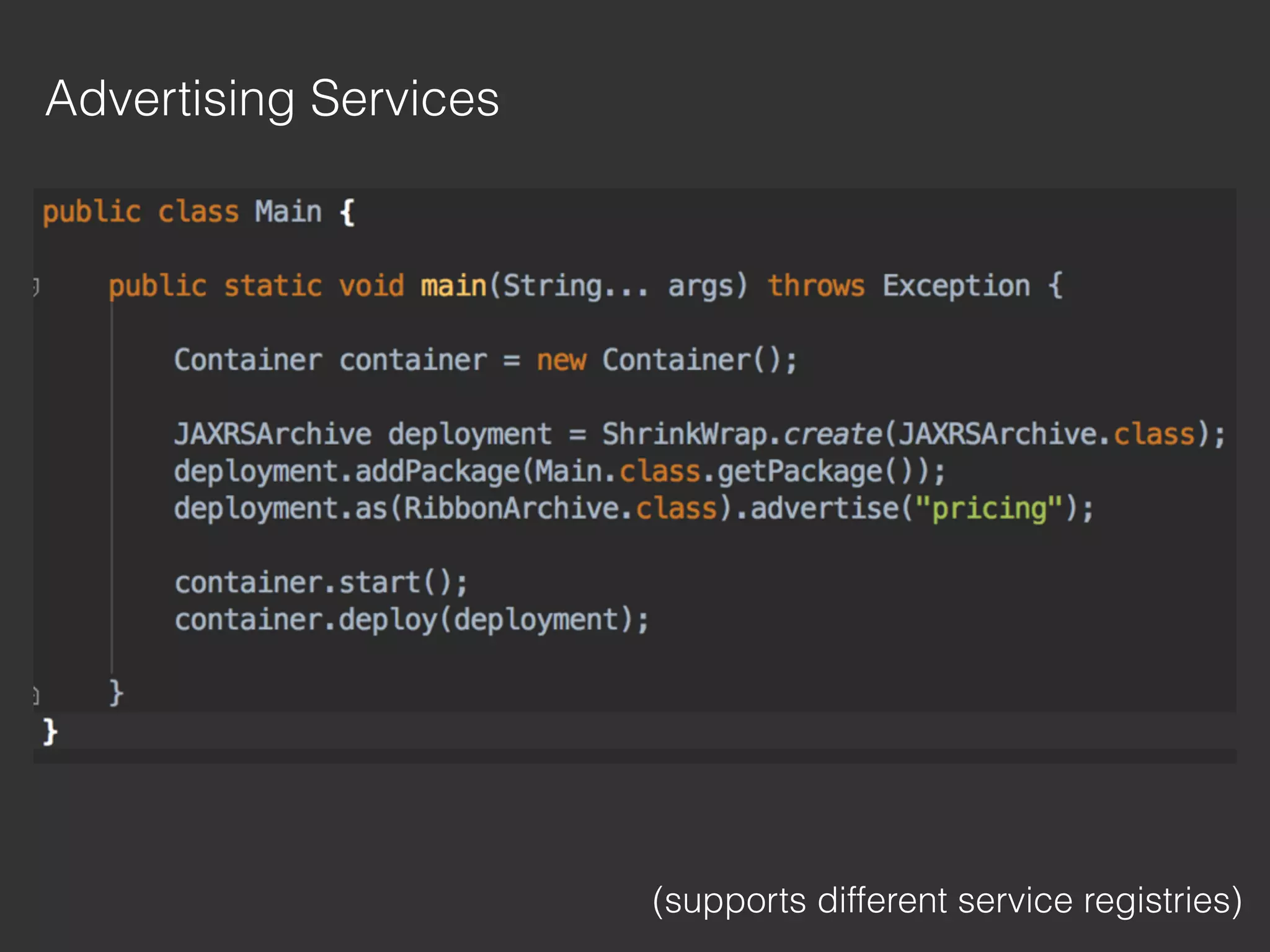The image size is (1270, 952).
Task: Click the 'JAXRSArchive deployment' declaration
Action: pyautogui.click(x=363, y=434)
